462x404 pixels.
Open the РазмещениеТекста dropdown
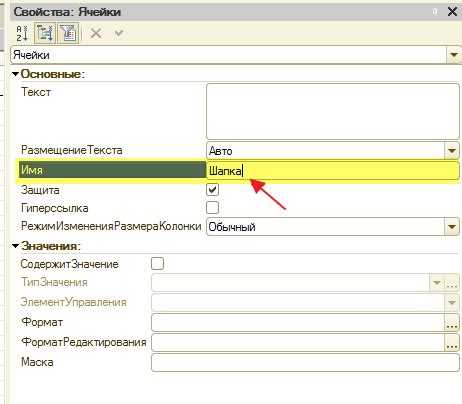[452, 151]
